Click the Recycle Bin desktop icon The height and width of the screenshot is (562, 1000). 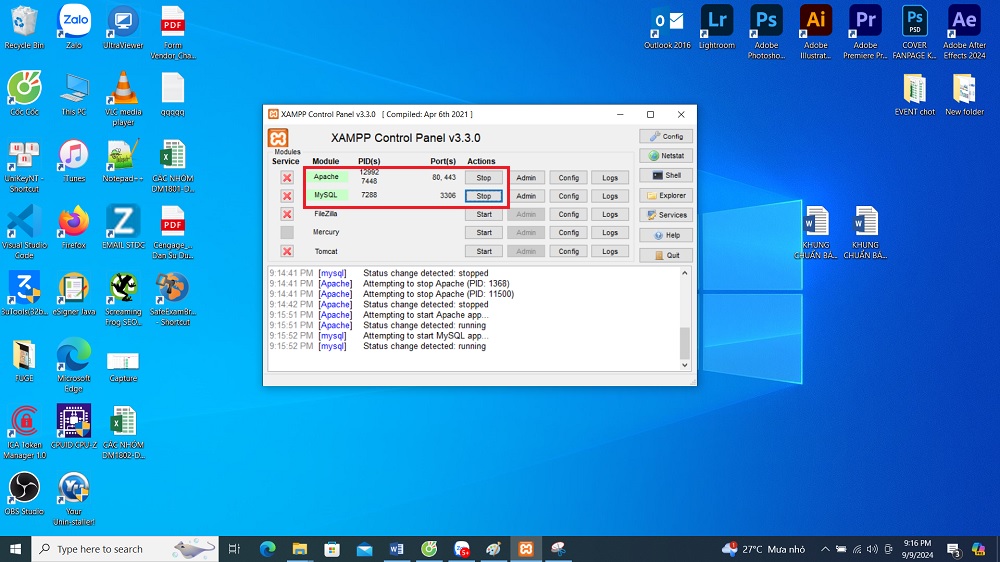(x=24, y=27)
